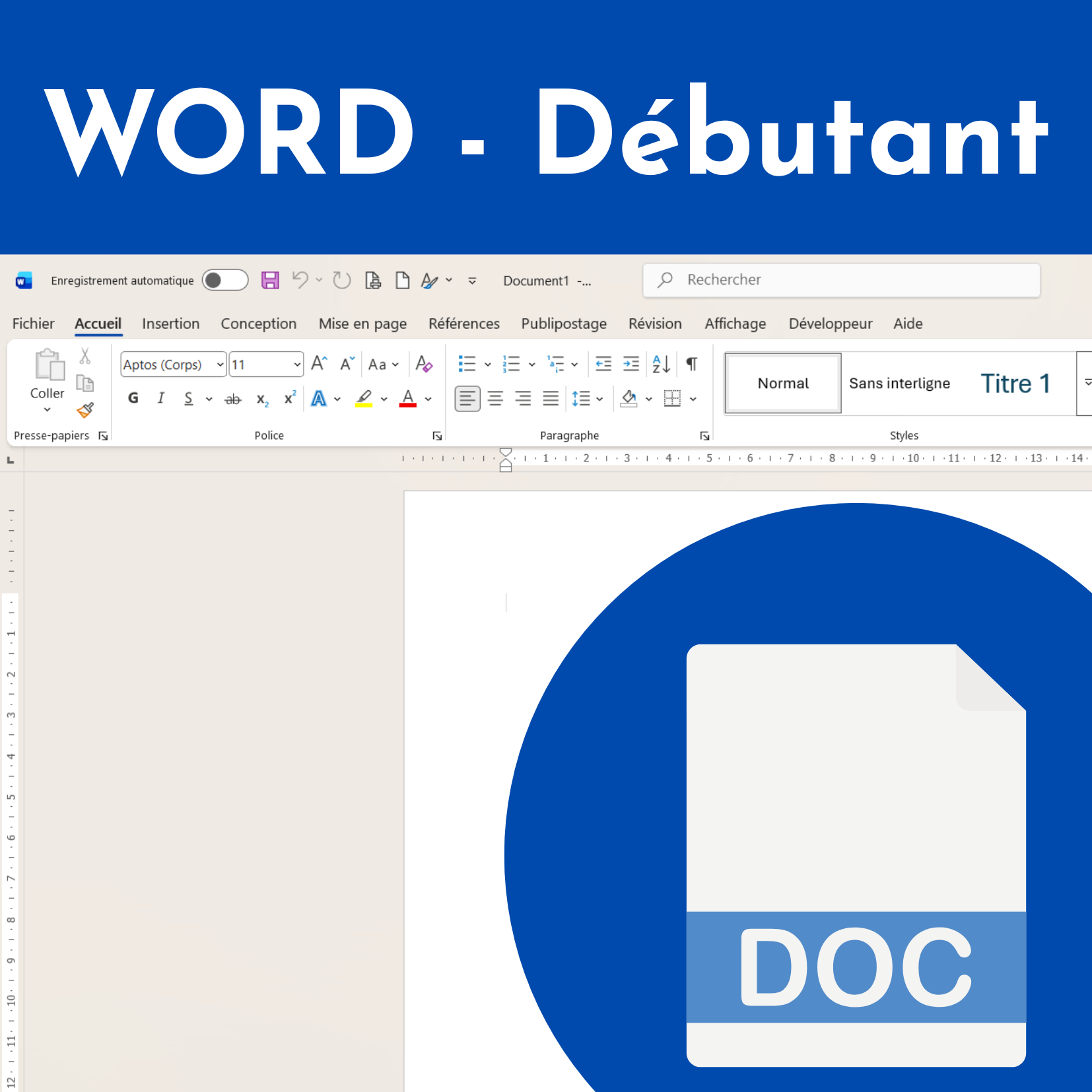1092x1092 pixels.
Task: Toggle bold (G) formatting
Action: (x=133, y=398)
